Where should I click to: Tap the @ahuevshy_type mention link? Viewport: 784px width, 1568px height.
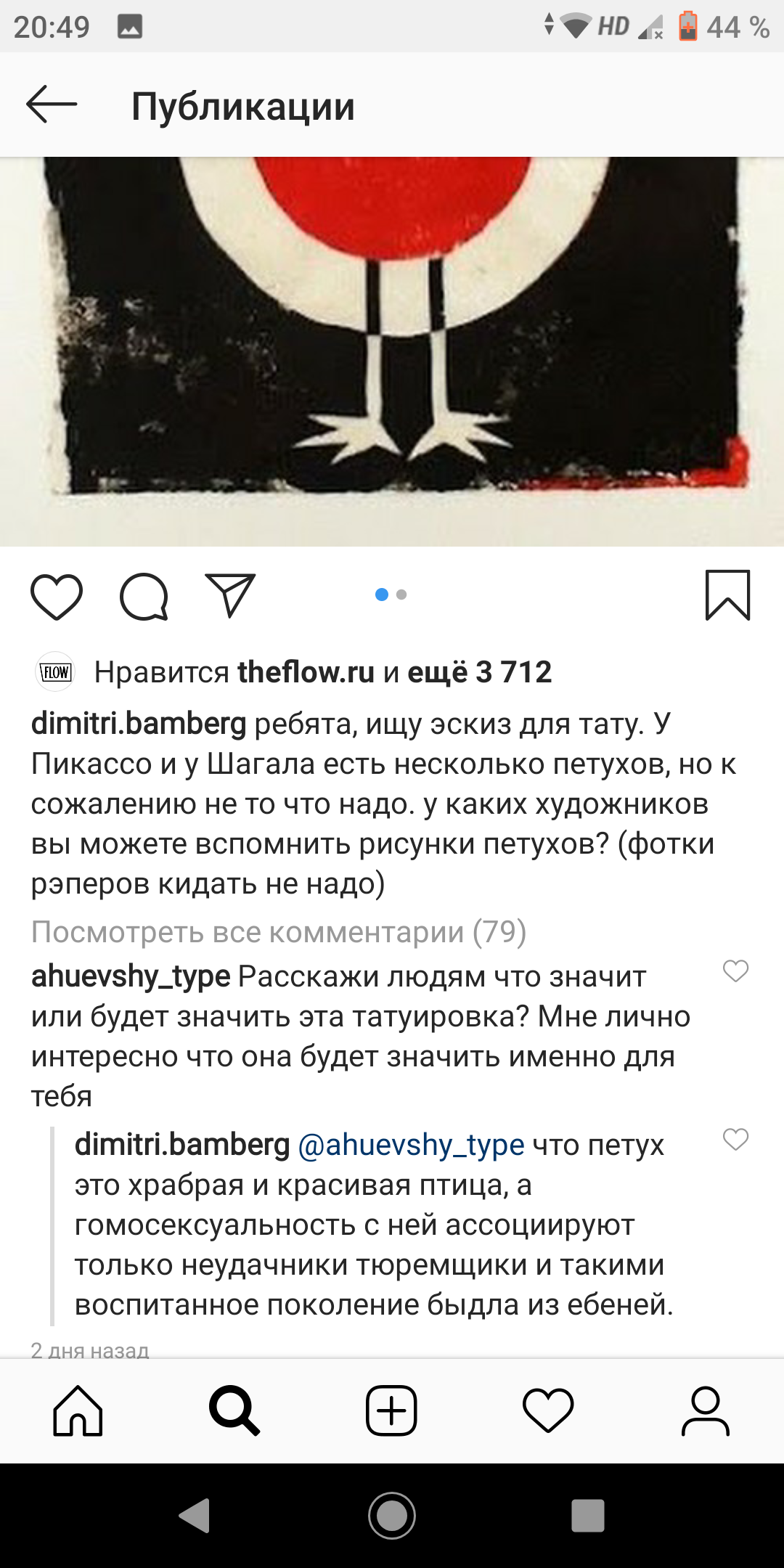tap(411, 1145)
